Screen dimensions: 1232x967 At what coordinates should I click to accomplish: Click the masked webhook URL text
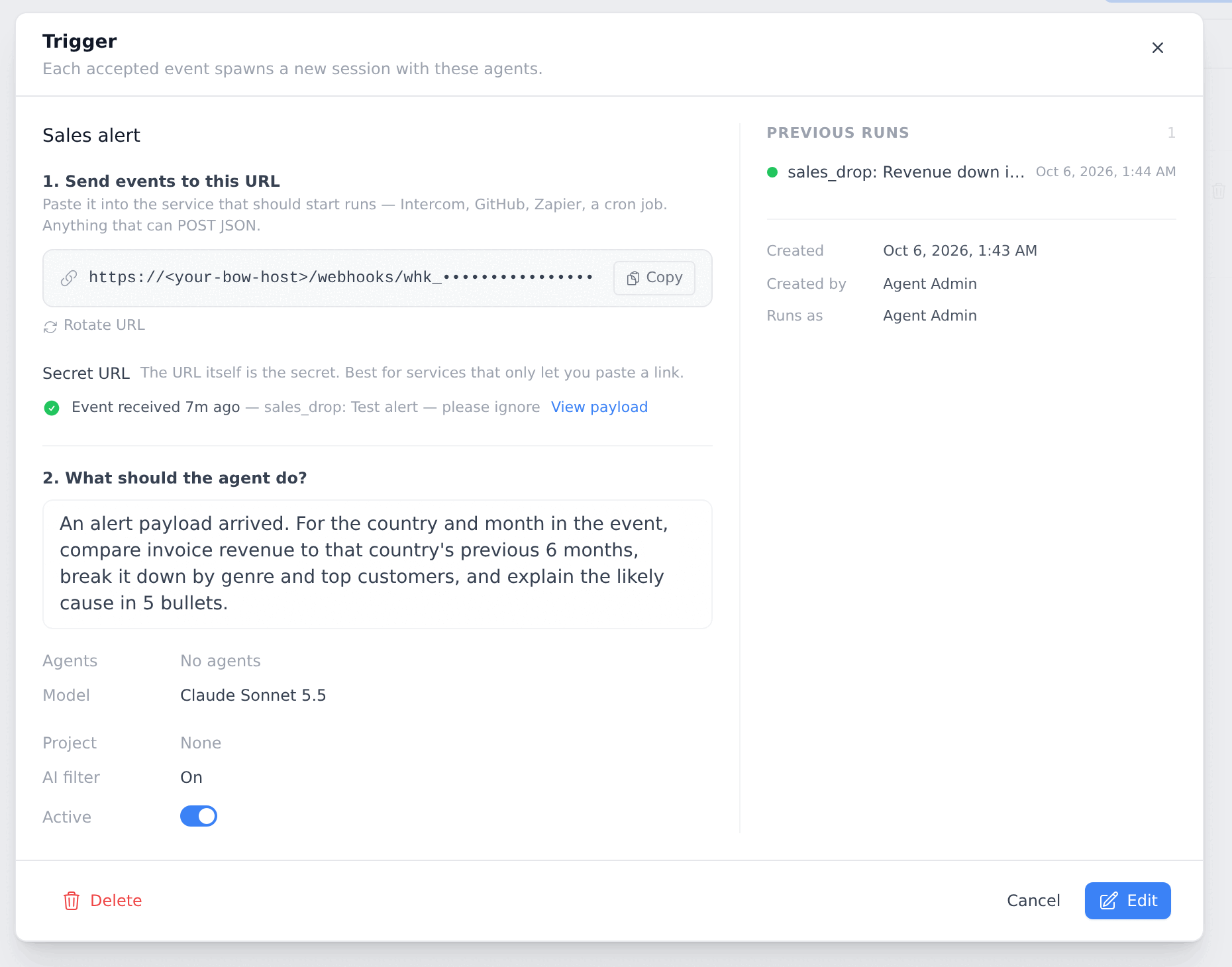tap(341, 278)
